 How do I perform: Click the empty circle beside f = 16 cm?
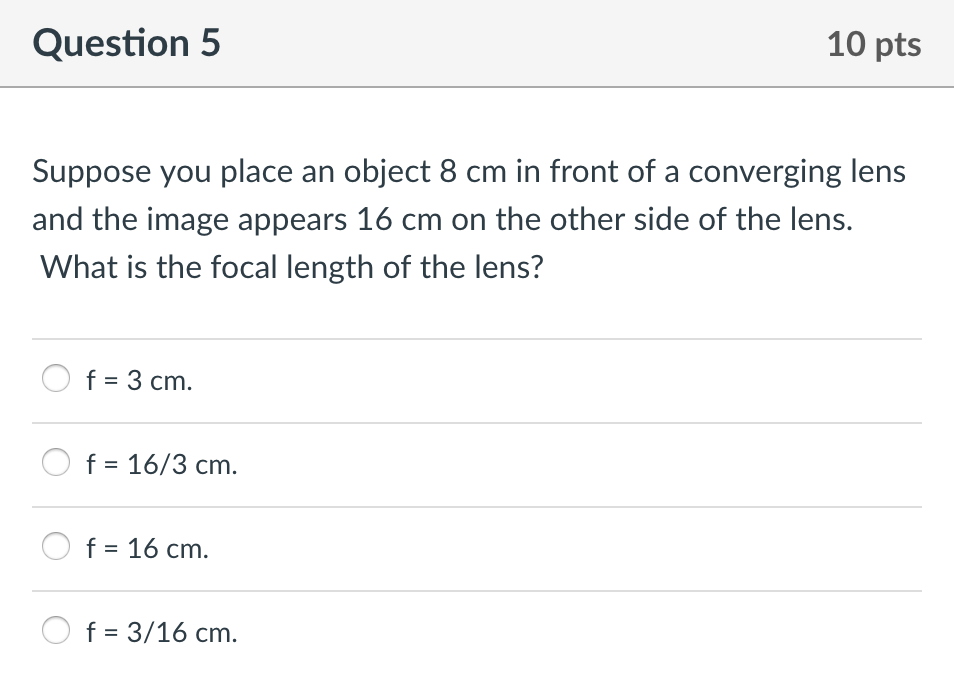56,546
